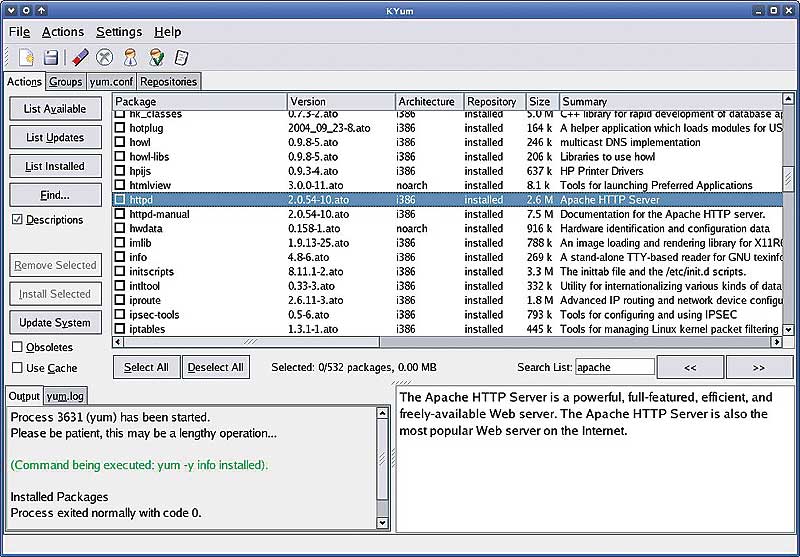This screenshot has height=557, width=800.
Task: Click the Deselect All button
Action: [x=216, y=367]
